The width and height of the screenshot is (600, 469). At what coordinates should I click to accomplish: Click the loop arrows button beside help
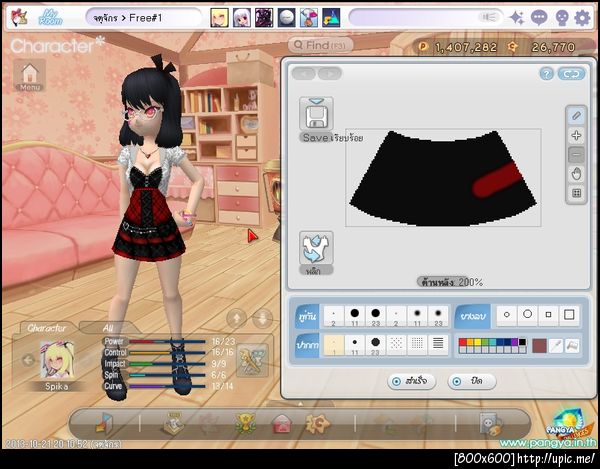(571, 74)
